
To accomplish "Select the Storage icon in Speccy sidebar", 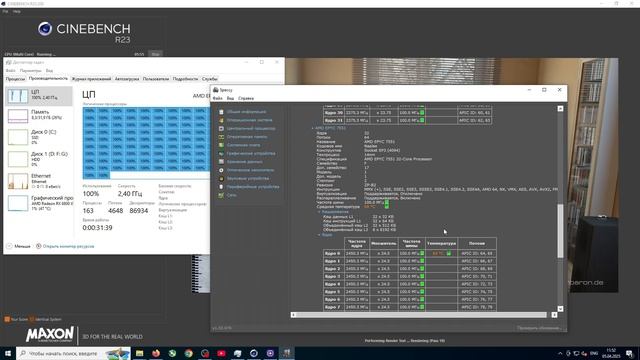I will 221,162.
